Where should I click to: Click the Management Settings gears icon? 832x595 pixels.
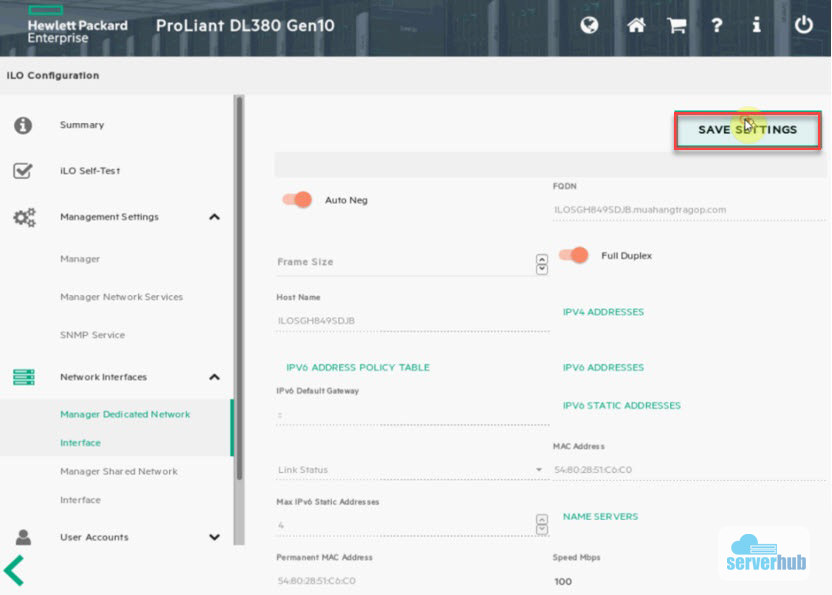[25, 216]
